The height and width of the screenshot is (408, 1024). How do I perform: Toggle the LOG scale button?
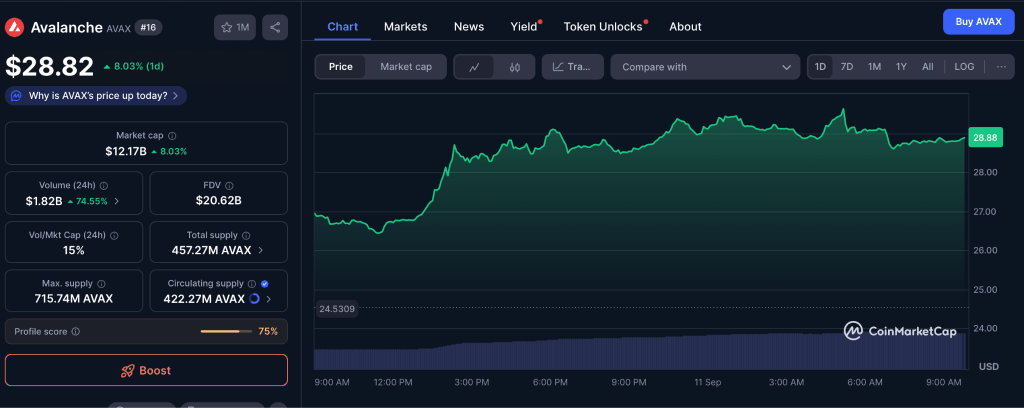pyautogui.click(x=964, y=67)
